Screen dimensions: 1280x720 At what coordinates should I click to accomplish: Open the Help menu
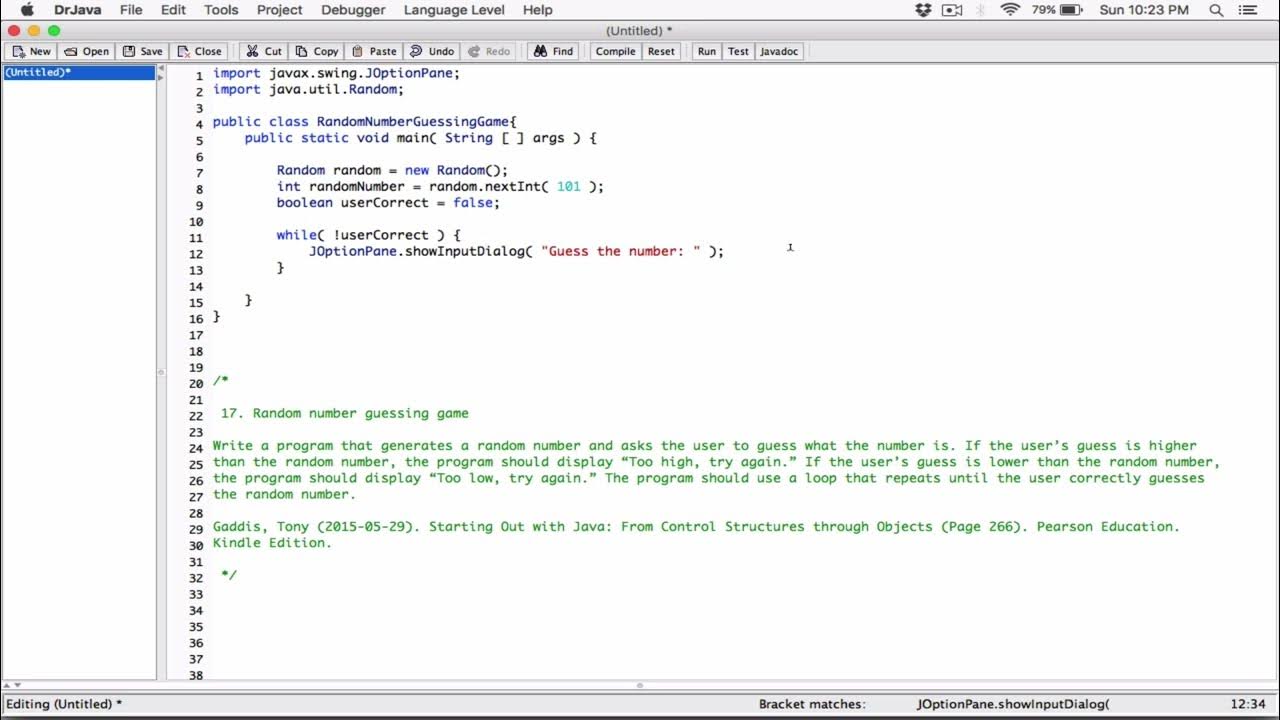pyautogui.click(x=538, y=10)
